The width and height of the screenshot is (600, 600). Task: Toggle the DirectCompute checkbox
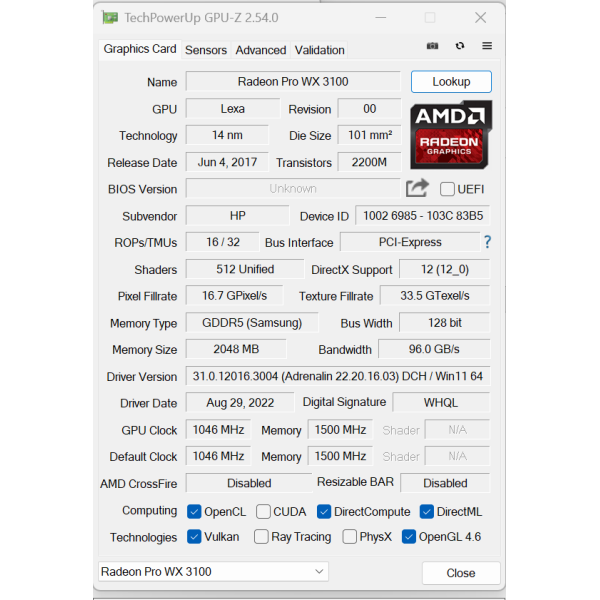pos(324,512)
